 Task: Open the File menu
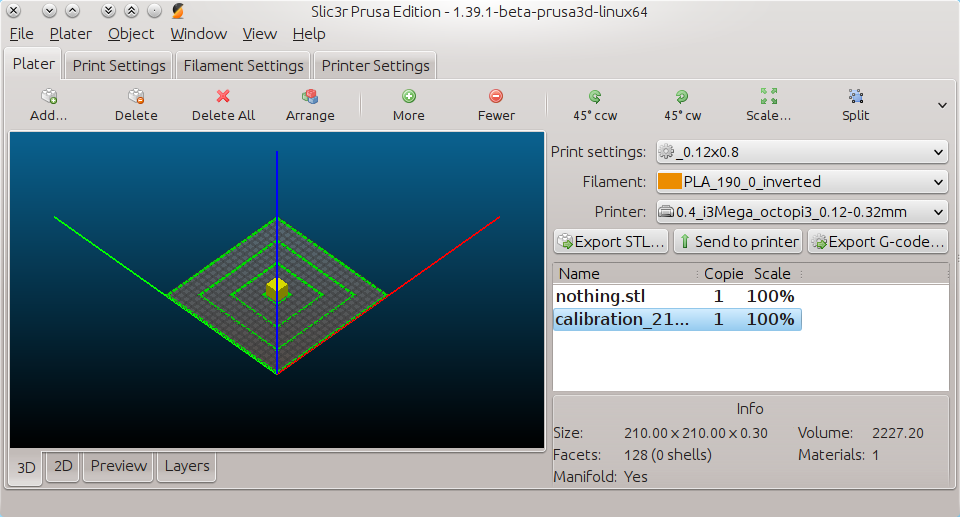point(21,34)
